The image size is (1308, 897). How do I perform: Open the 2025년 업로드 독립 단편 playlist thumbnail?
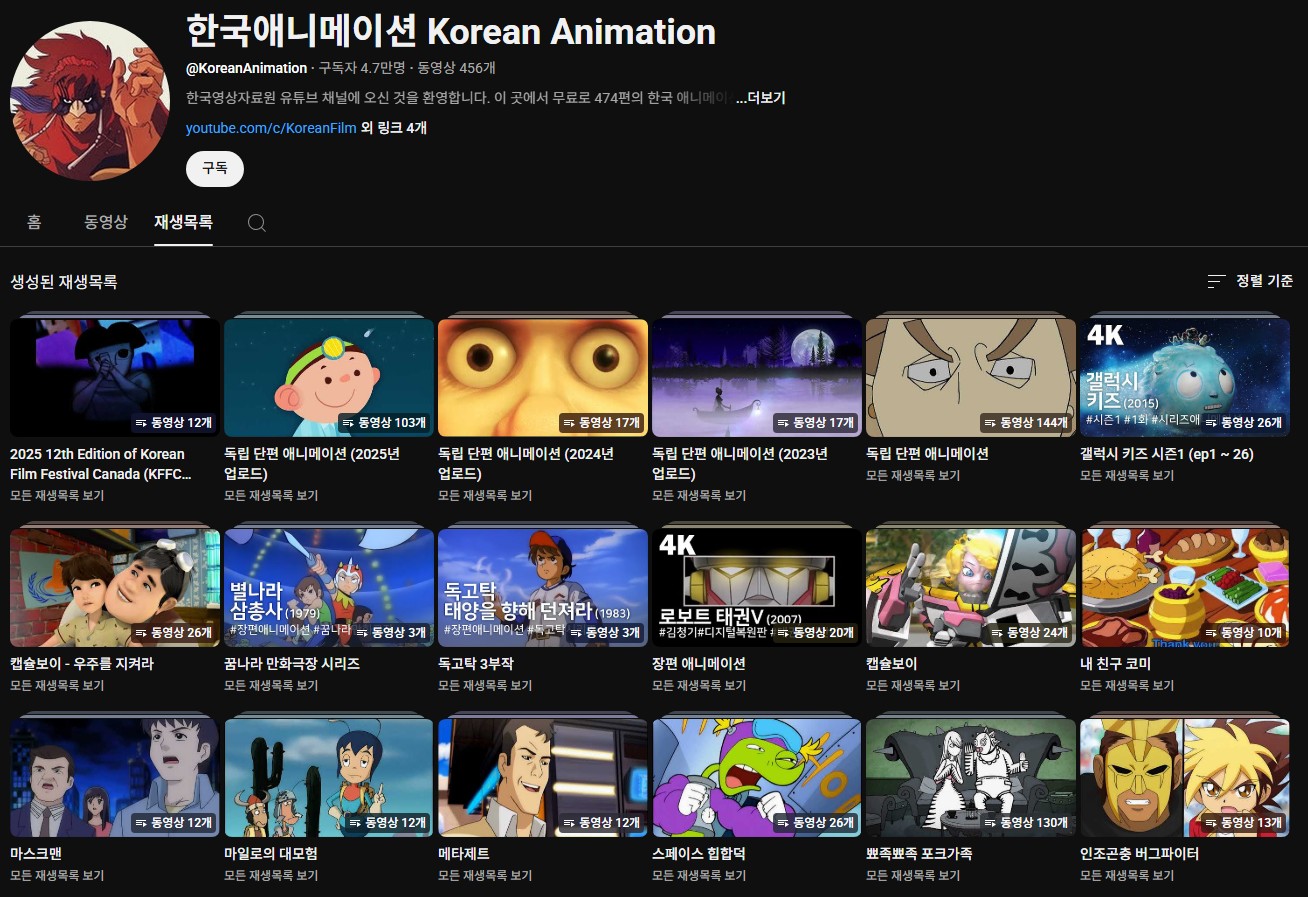329,377
